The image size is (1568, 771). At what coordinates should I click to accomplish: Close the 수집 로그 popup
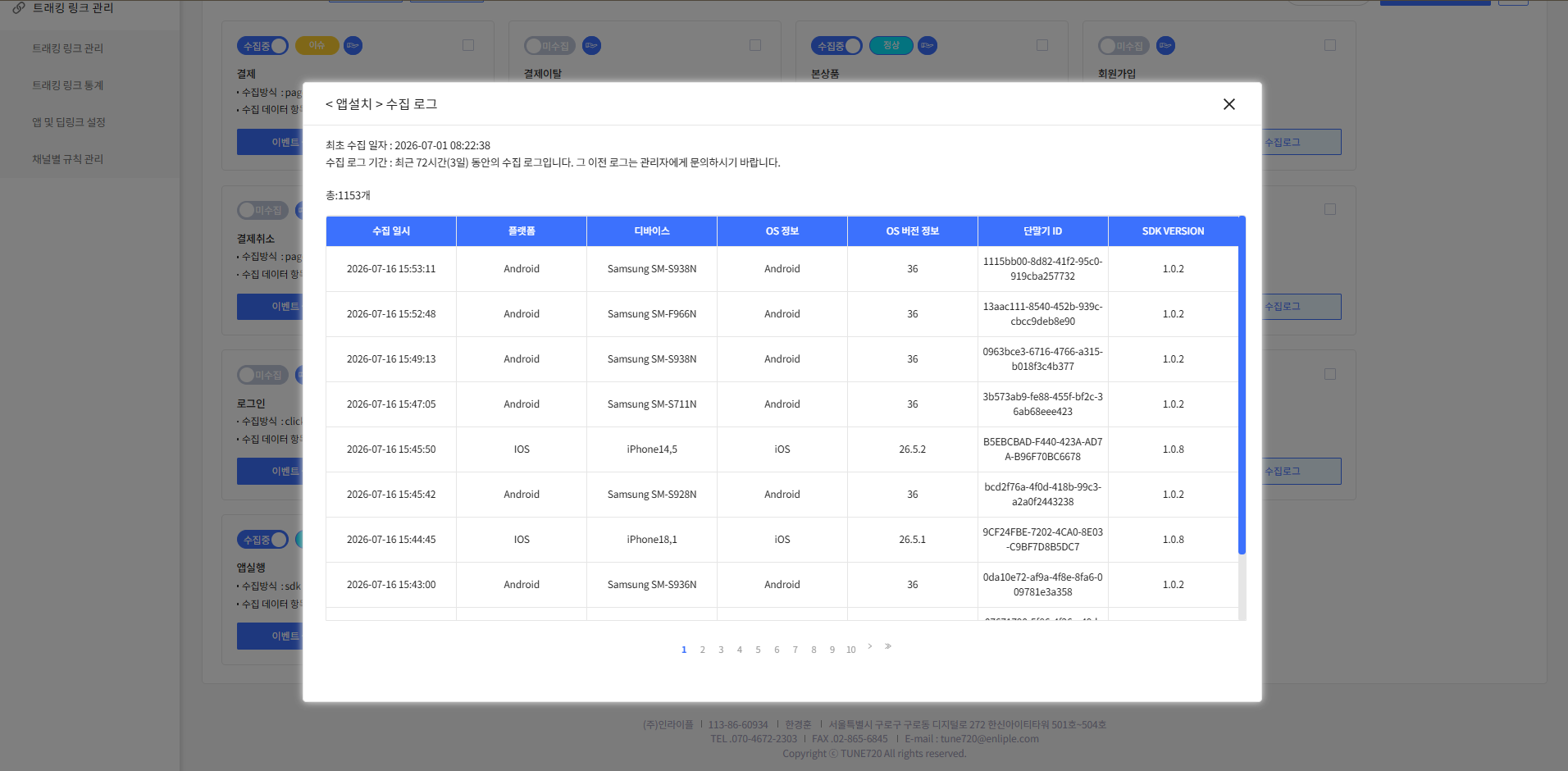(1228, 104)
